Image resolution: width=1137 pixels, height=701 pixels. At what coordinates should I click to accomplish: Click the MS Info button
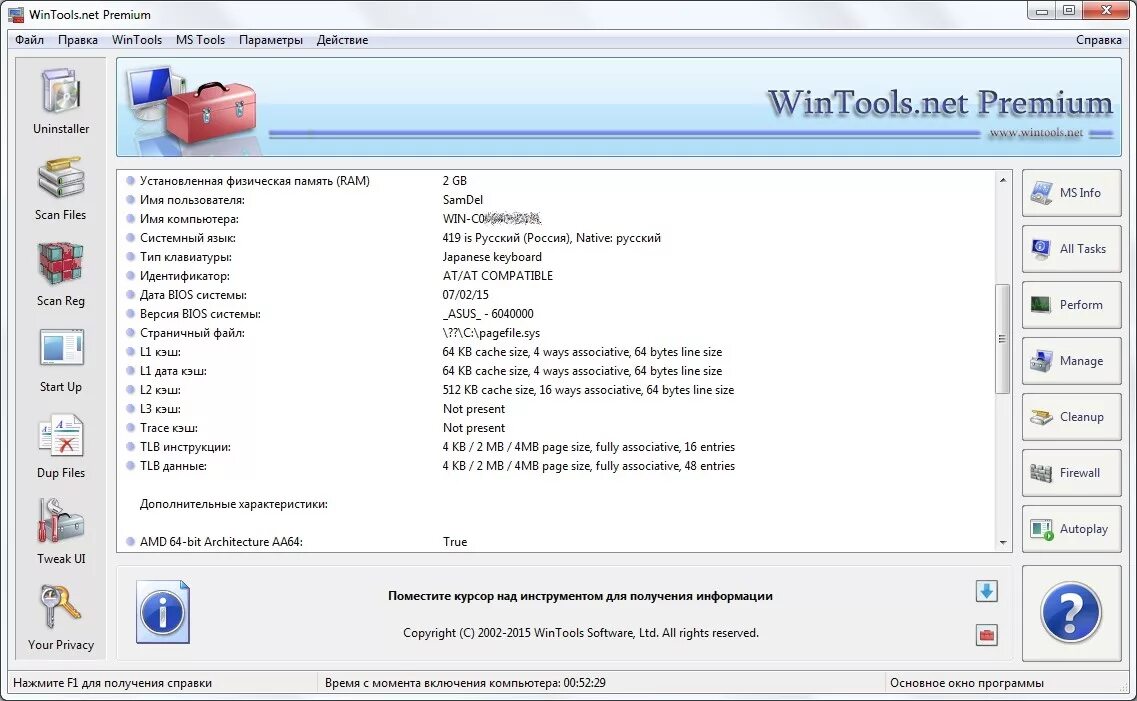(1071, 193)
